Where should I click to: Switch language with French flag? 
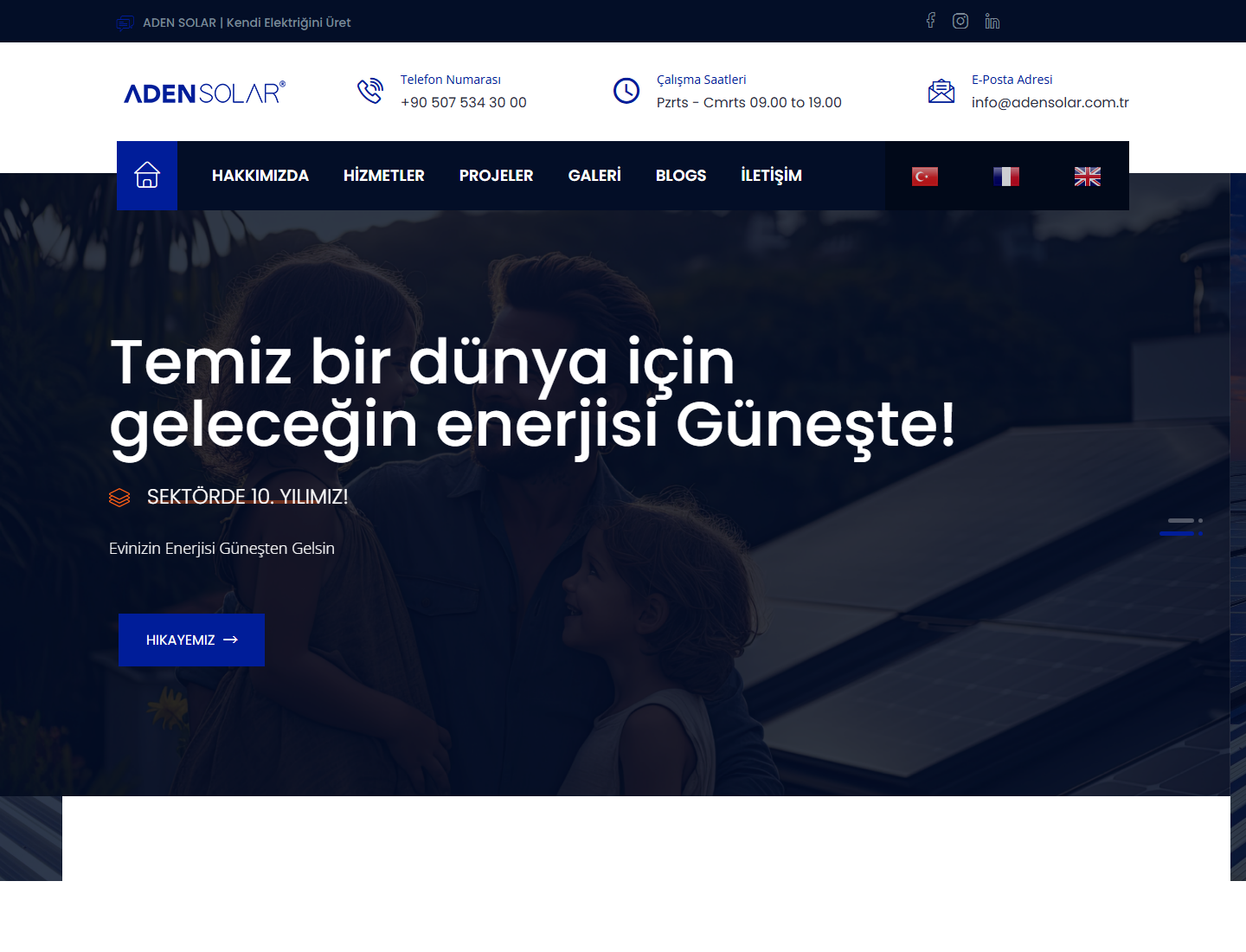(1006, 177)
